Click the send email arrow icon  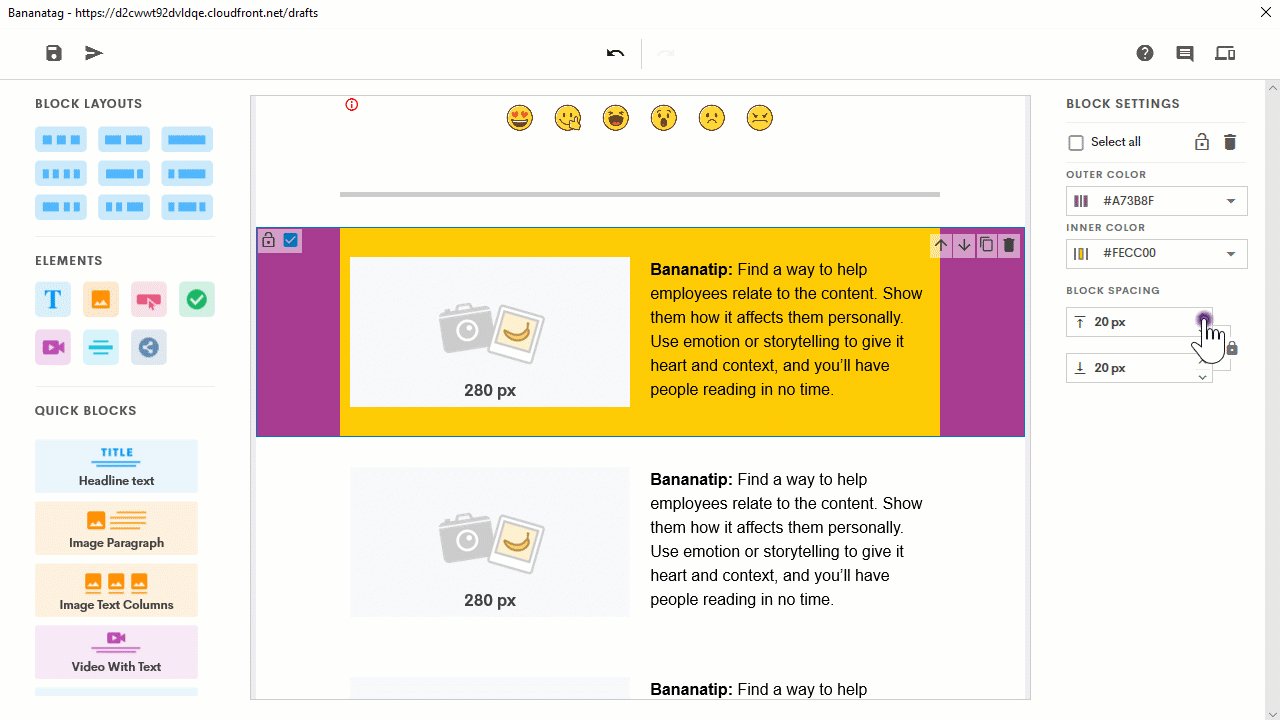coord(94,53)
